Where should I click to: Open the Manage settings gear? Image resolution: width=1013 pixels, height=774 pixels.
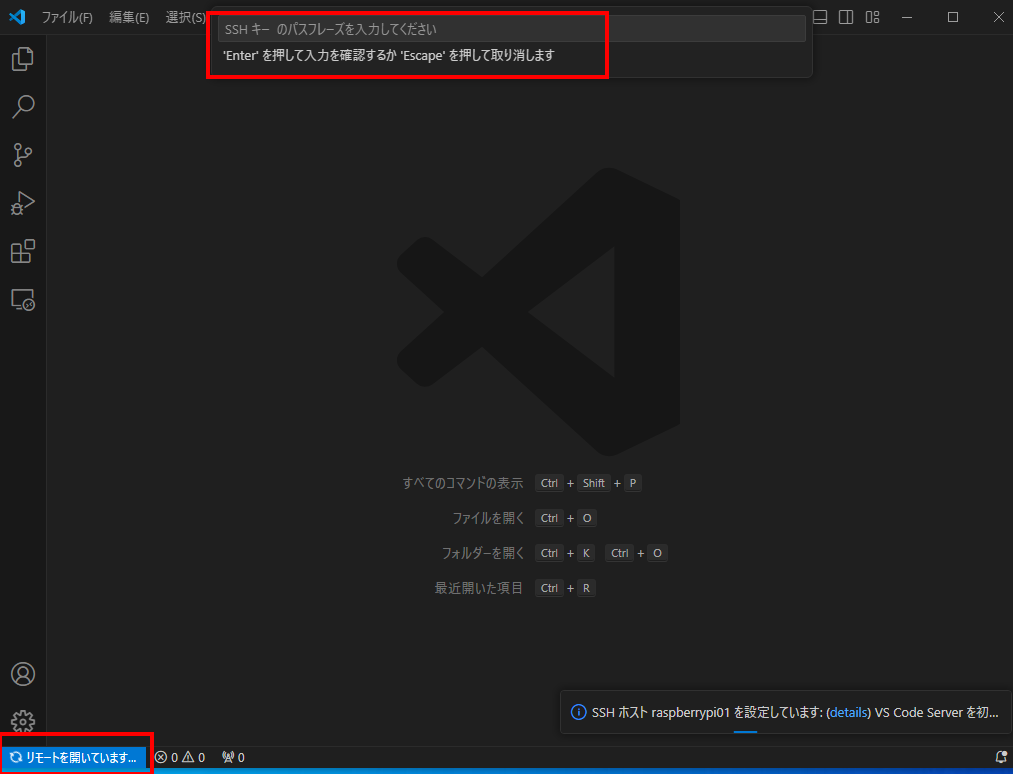click(22, 721)
